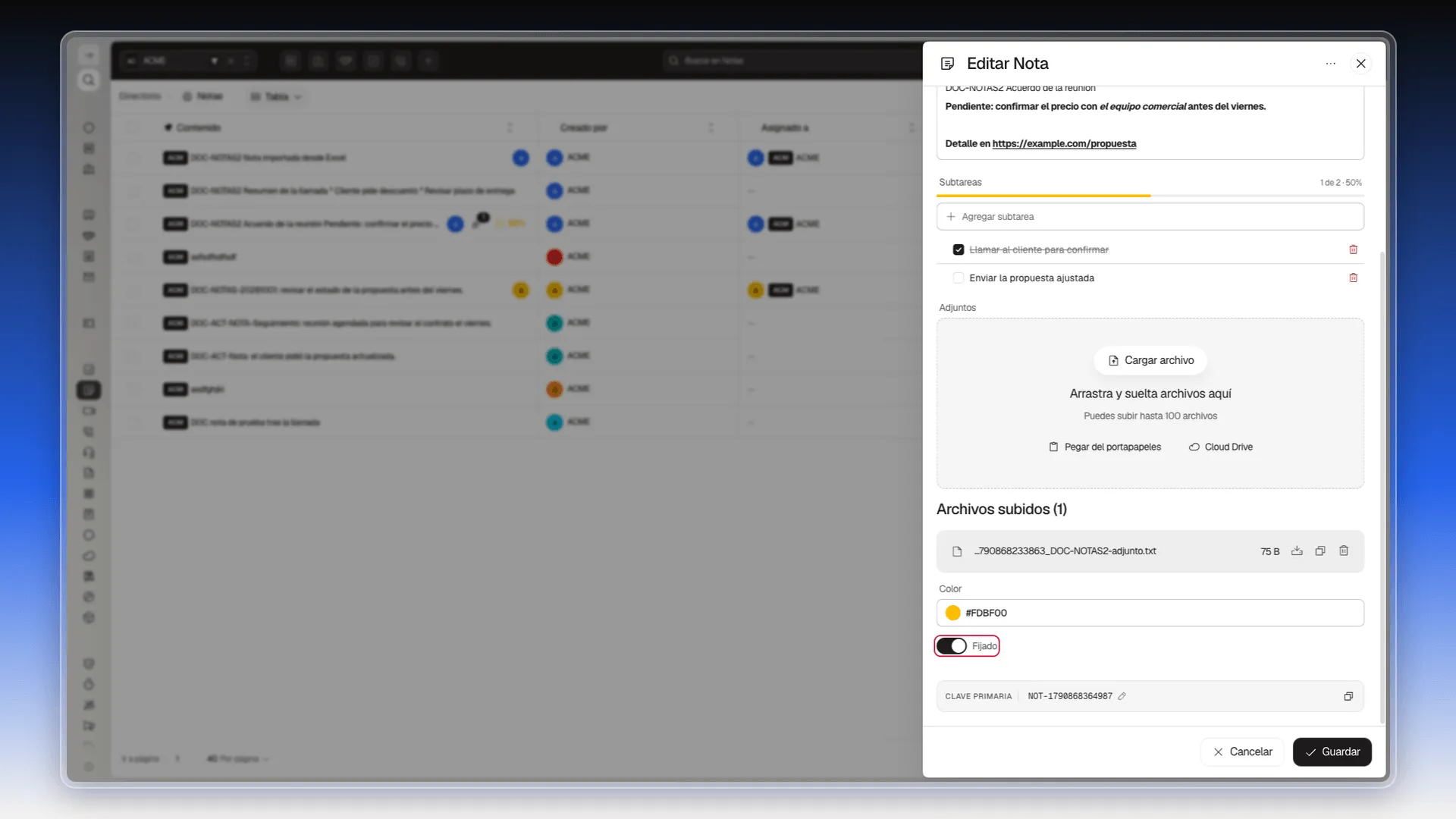Open the Tabla view dropdown in the background window
Screen dimensions: 1456x819
pos(276,97)
